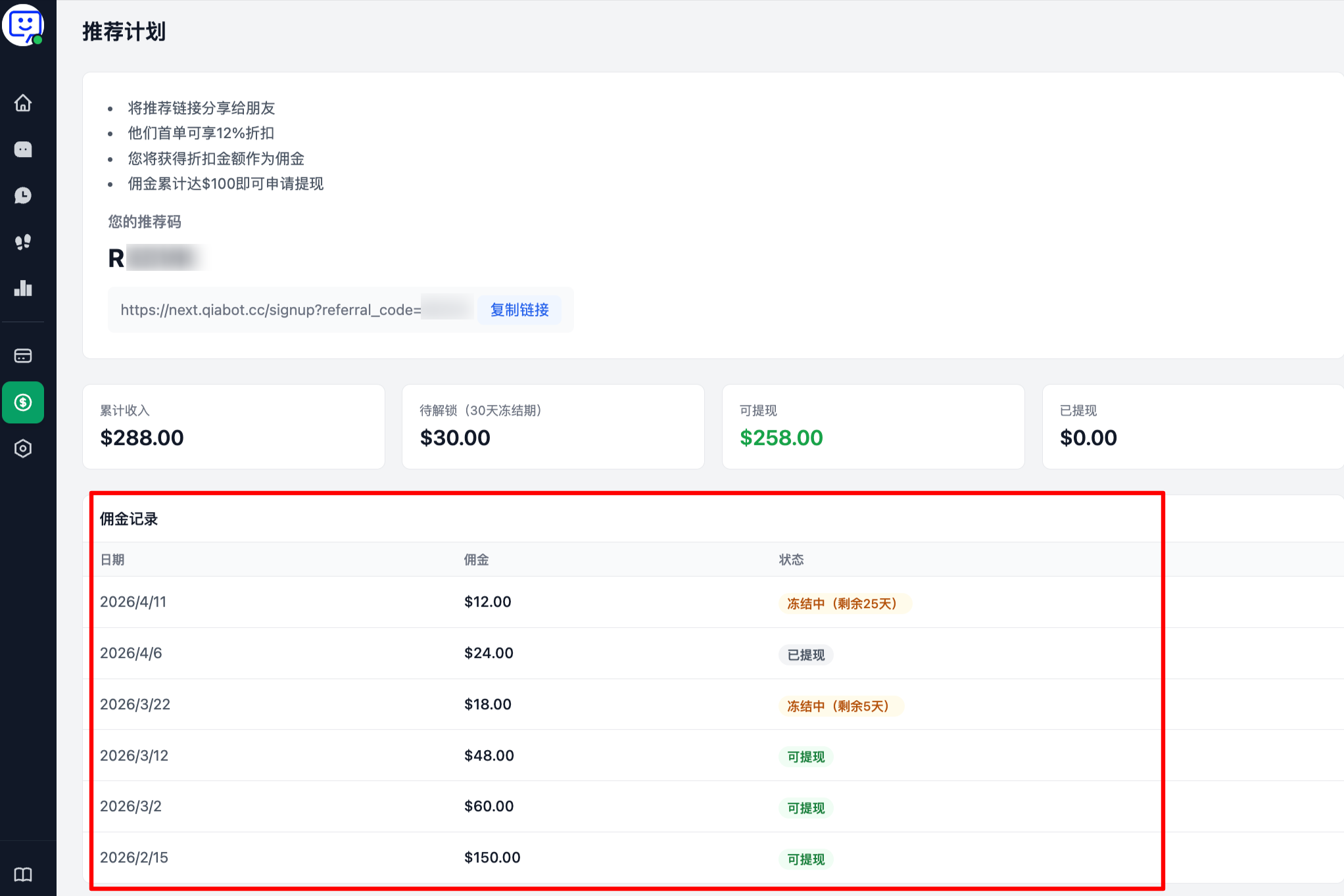The image size is (1344, 896).
Task: Click the 您的推荐码 label
Action: click(x=145, y=222)
